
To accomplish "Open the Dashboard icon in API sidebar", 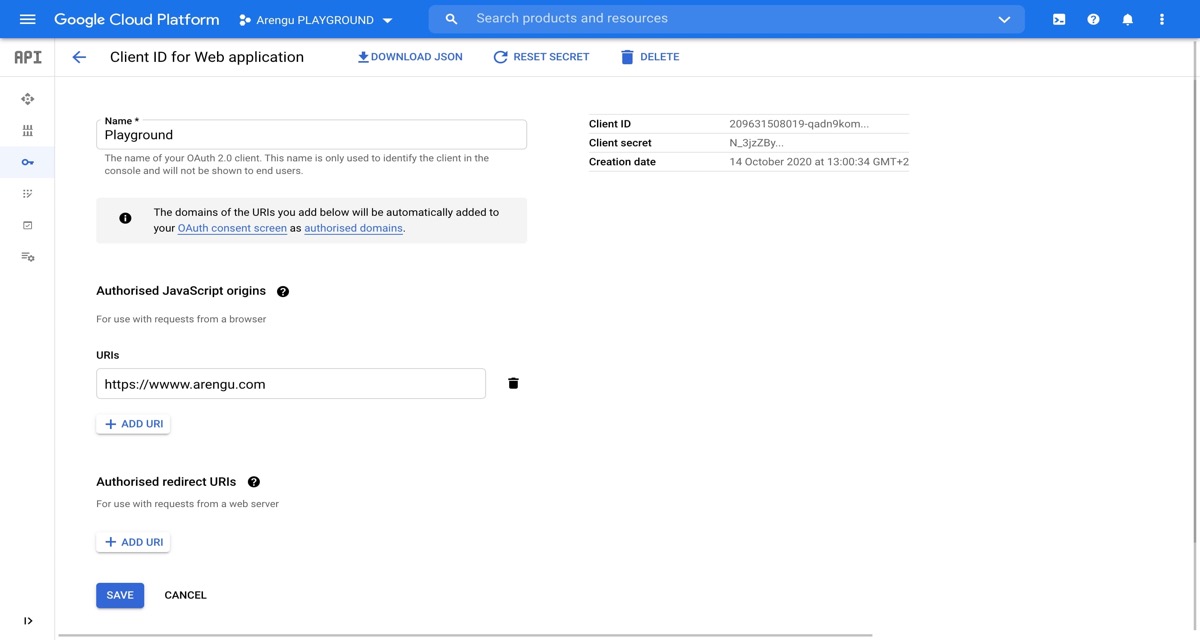I will 27,99.
